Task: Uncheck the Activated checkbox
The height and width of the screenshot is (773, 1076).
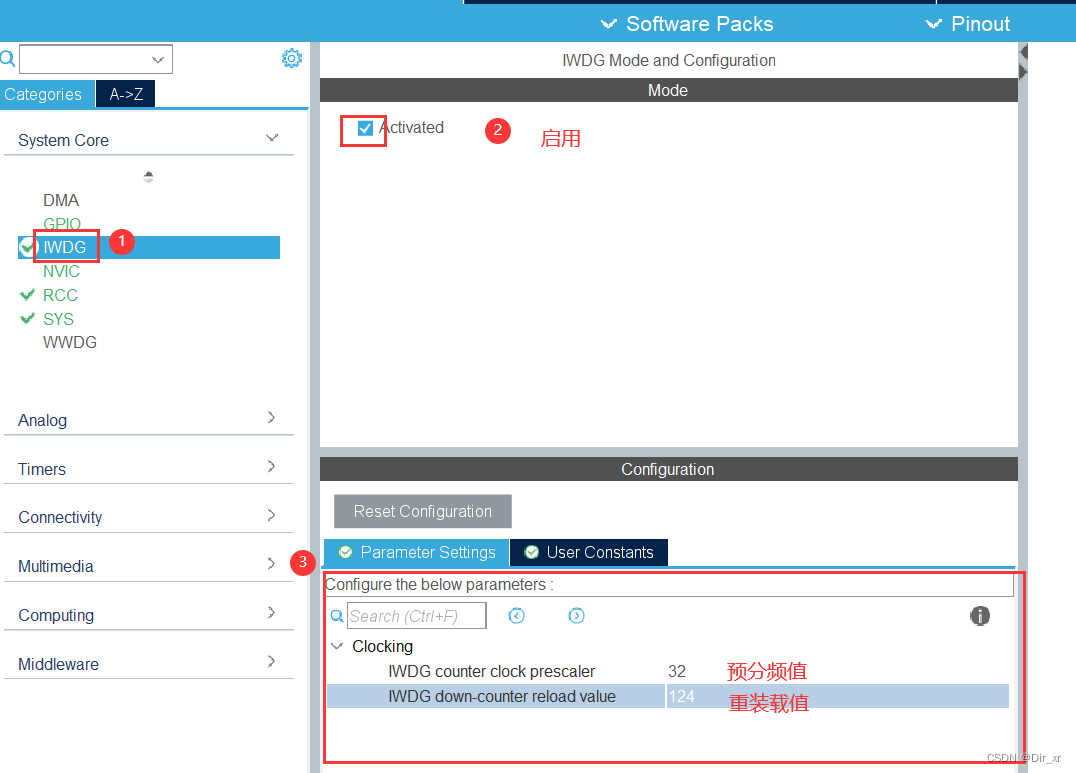Action: (x=365, y=128)
